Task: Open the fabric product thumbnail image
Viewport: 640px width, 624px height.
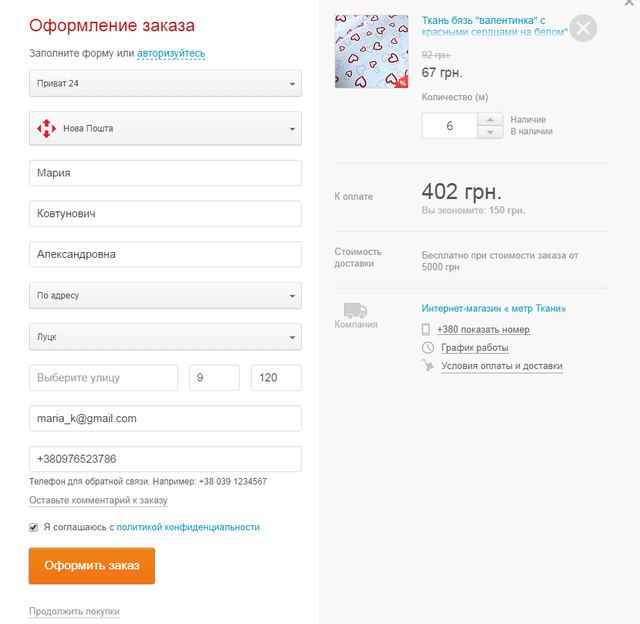Action: [371, 51]
